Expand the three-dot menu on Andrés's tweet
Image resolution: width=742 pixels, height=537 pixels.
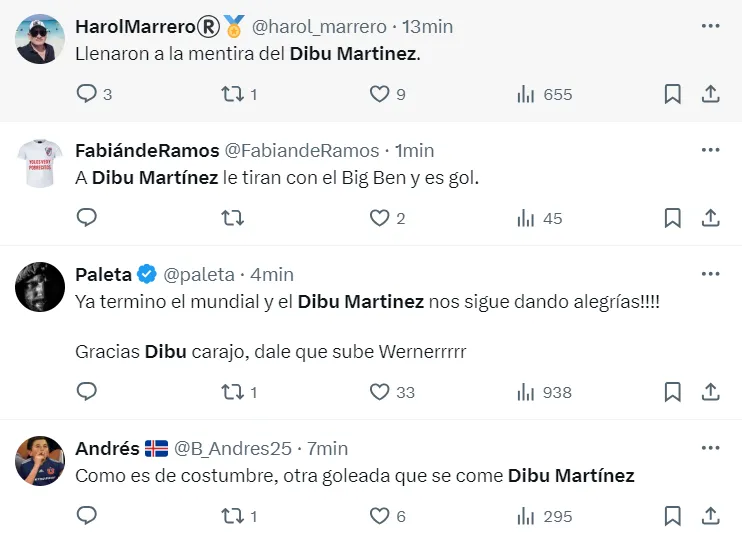coord(710,448)
